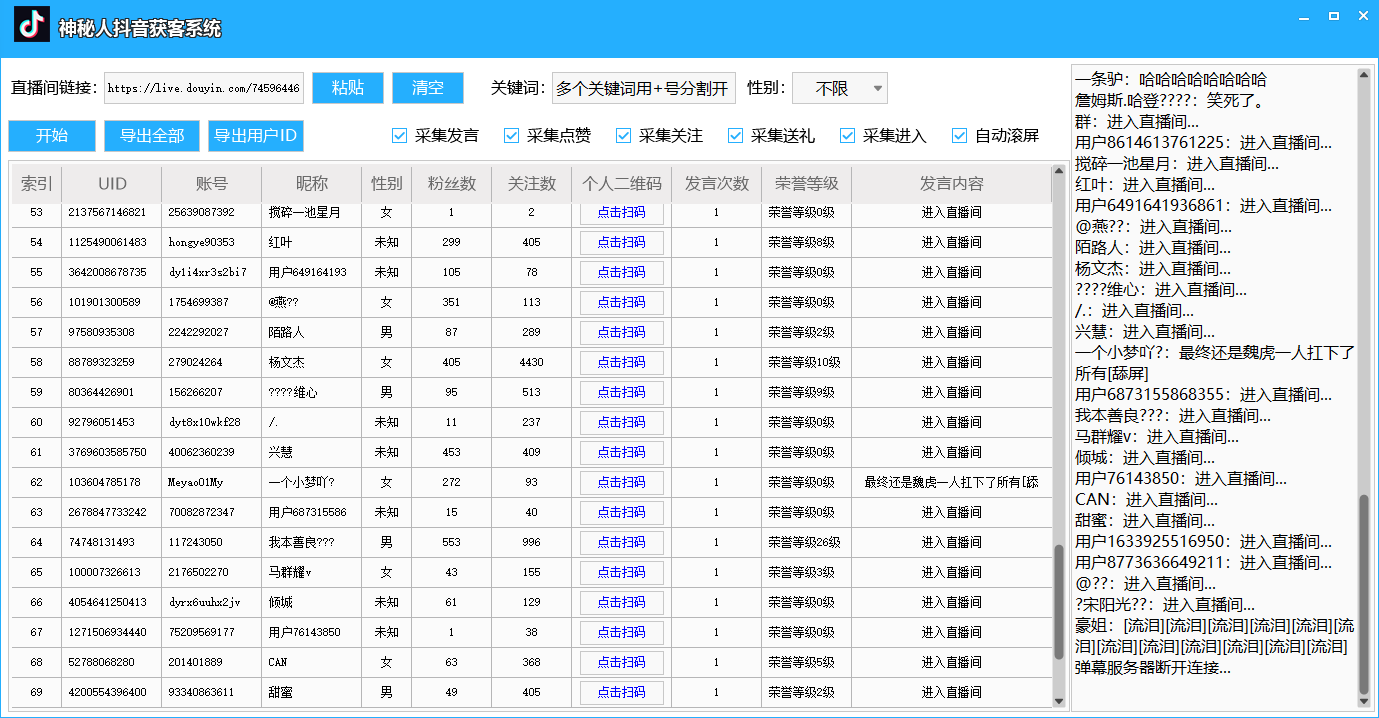Export user IDs with 导出用户ID
The image size is (1379, 718).
pyautogui.click(x=255, y=135)
